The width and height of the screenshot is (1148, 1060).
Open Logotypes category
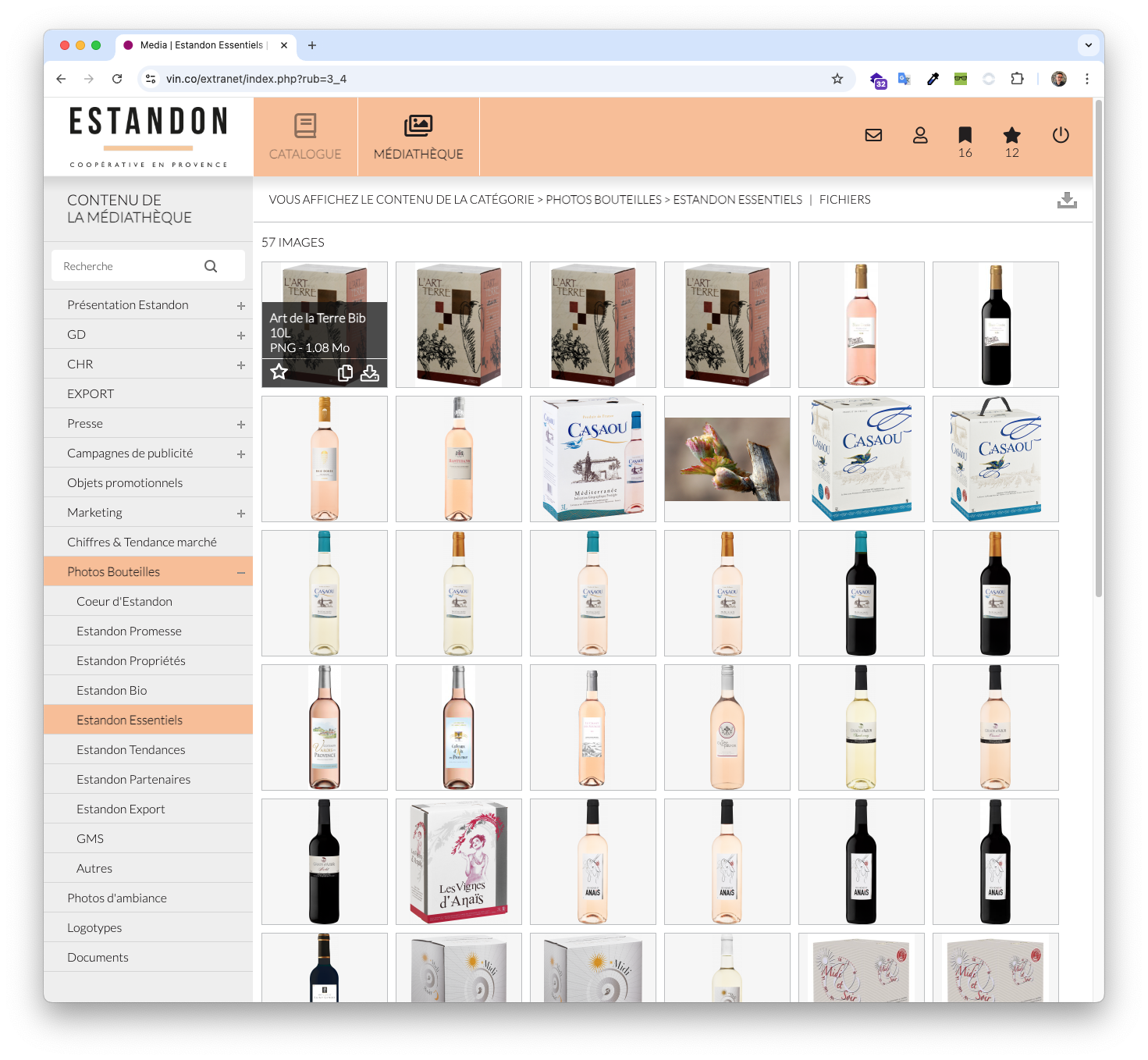click(x=148, y=927)
